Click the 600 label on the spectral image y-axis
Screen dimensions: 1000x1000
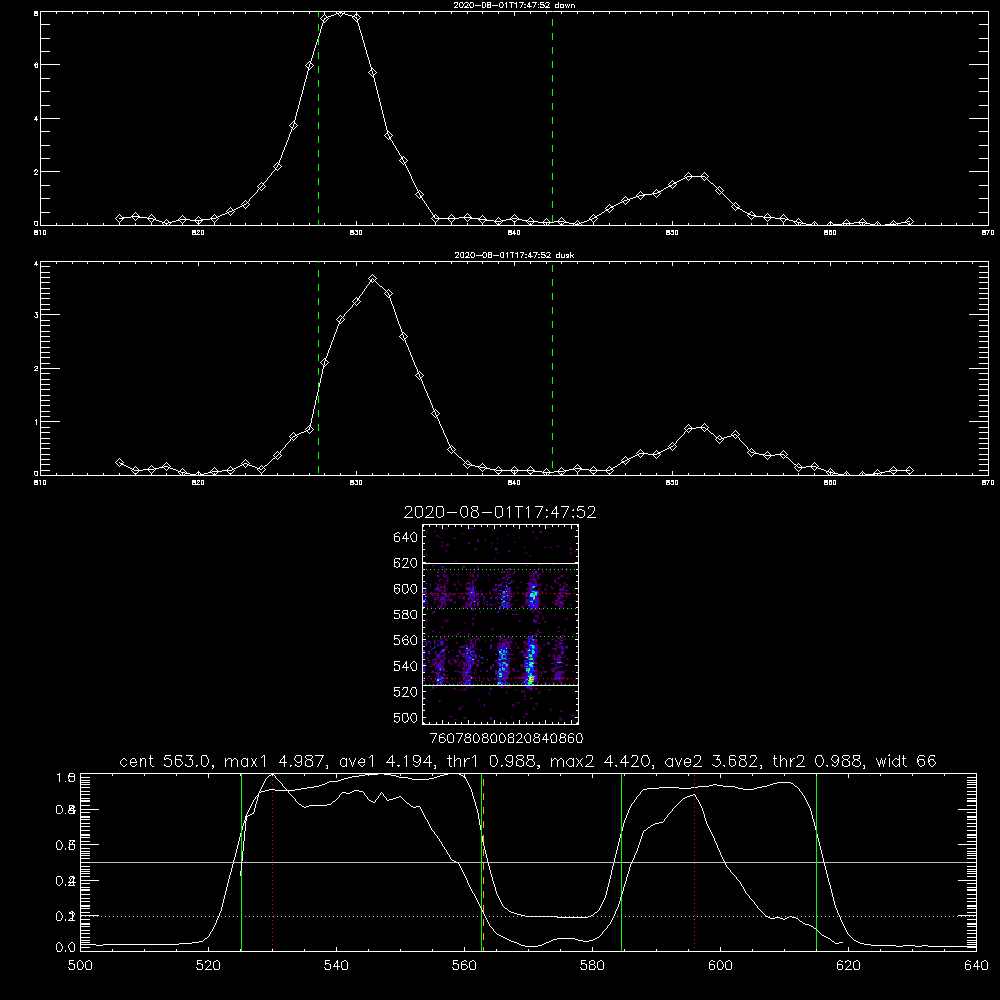(x=406, y=589)
